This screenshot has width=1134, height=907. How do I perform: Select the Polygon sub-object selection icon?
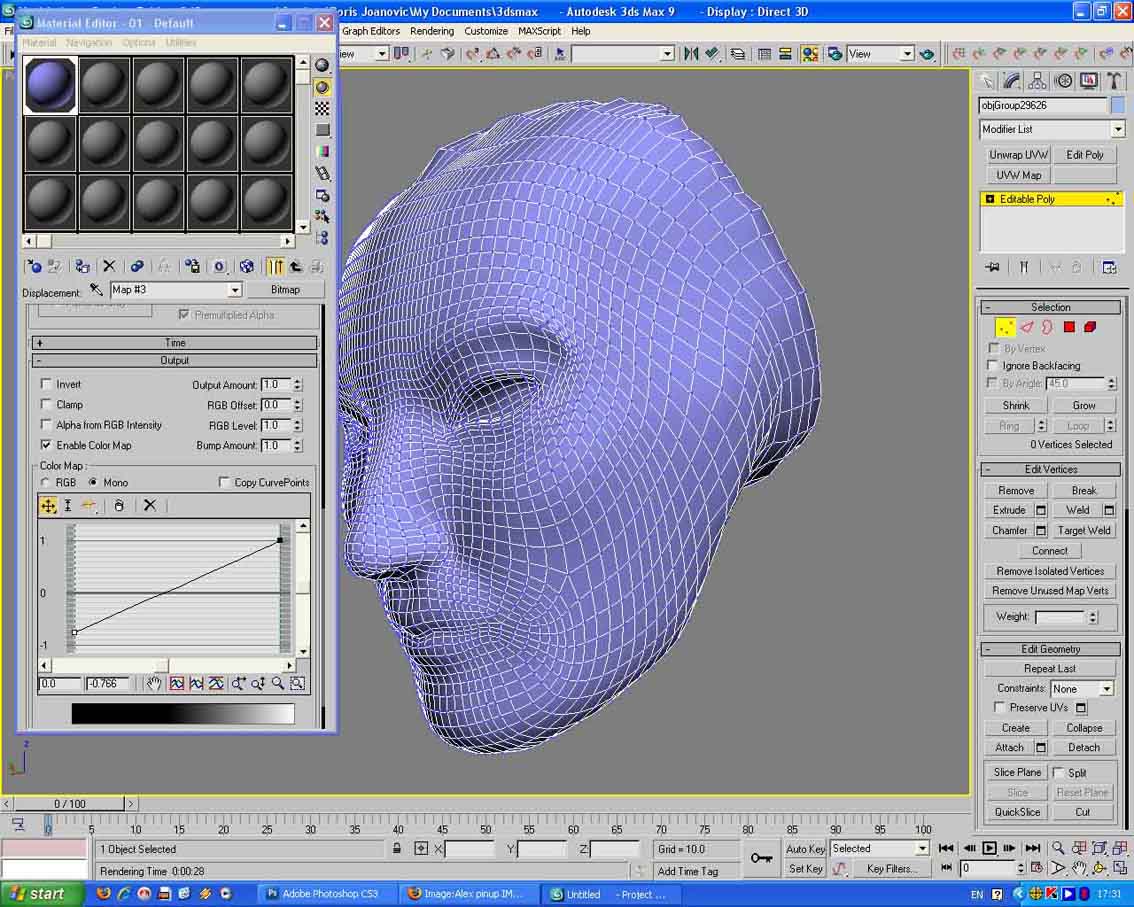[x=1069, y=328]
